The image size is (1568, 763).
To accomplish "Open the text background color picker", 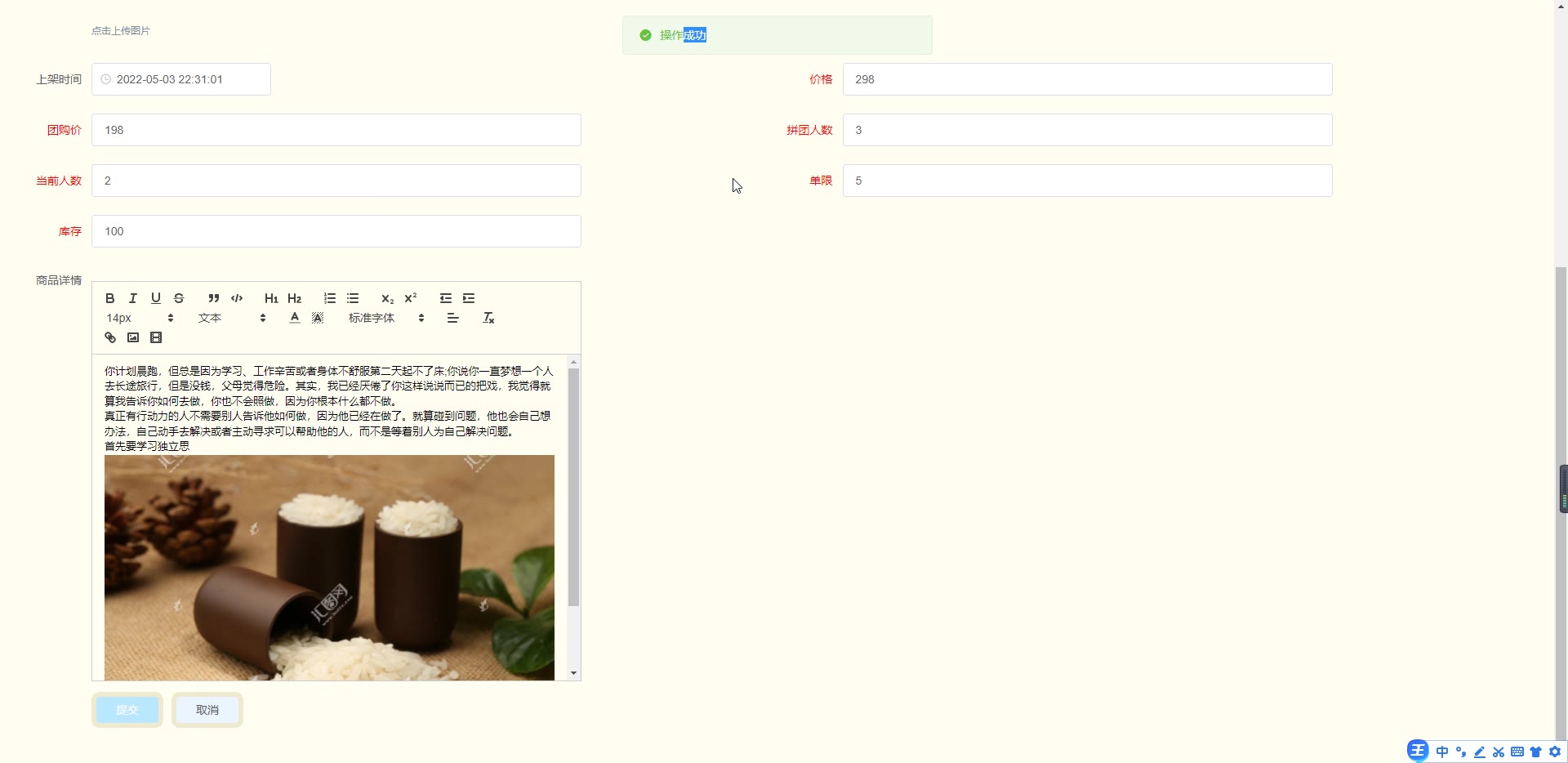I will pos(318,318).
